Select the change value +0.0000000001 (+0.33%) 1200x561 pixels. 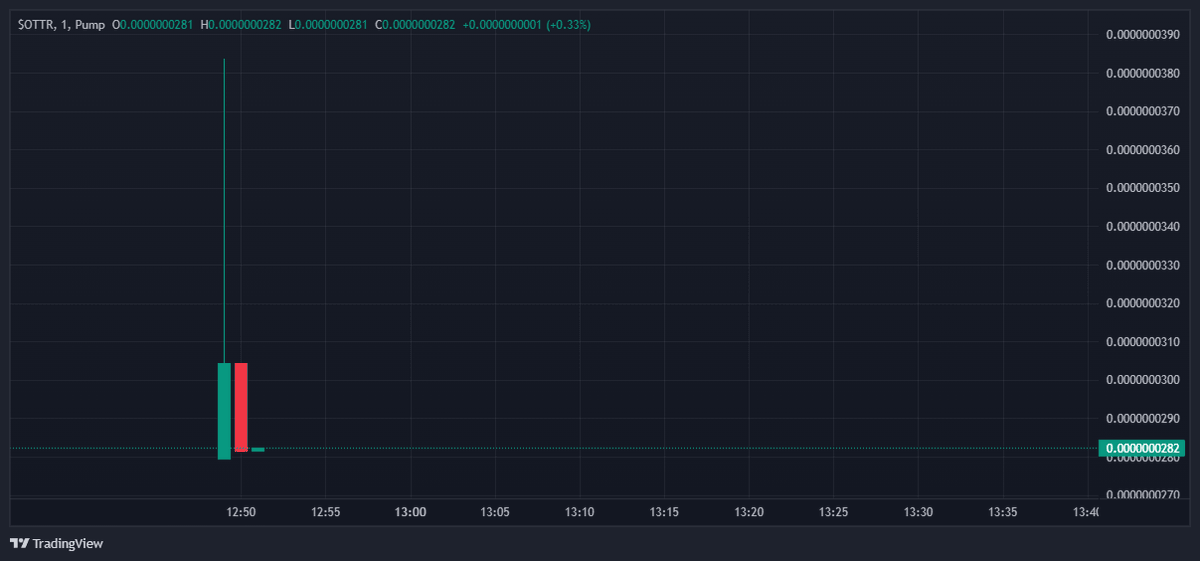point(527,25)
